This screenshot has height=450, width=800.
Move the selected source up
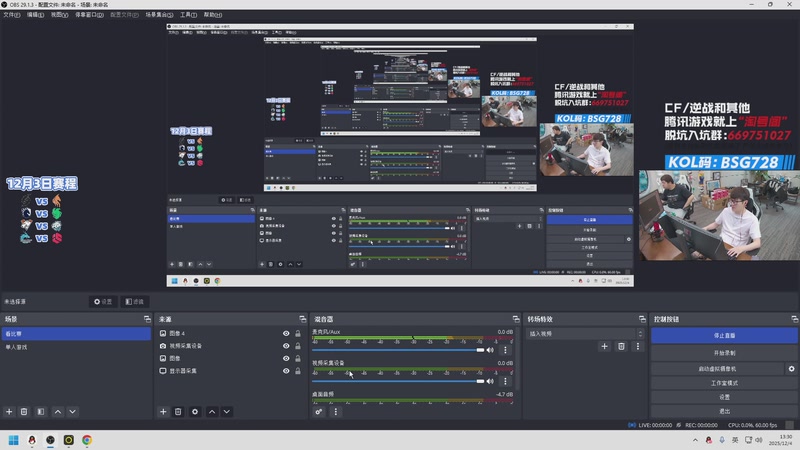tap(212, 412)
